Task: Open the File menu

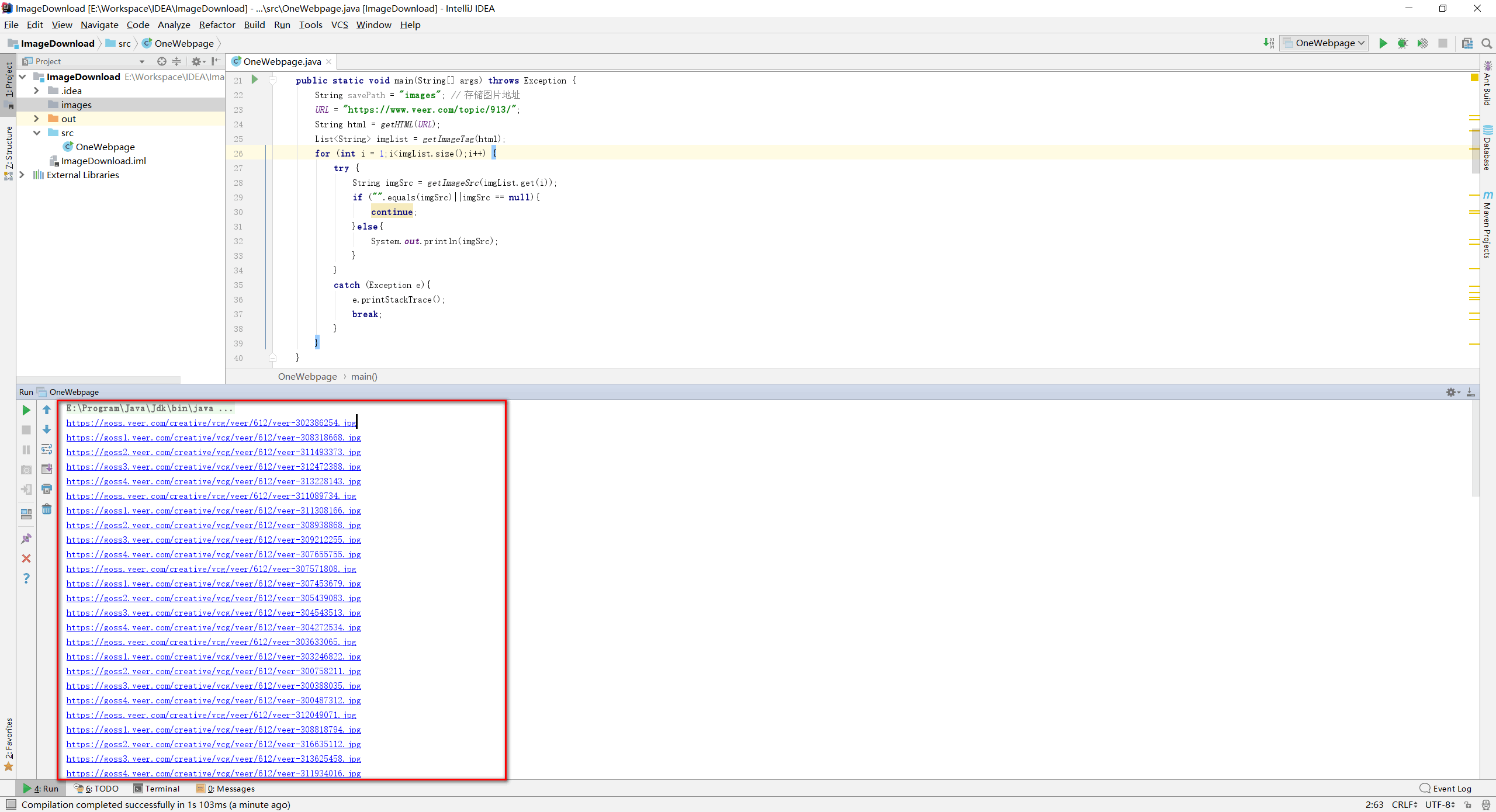Action: coord(11,25)
